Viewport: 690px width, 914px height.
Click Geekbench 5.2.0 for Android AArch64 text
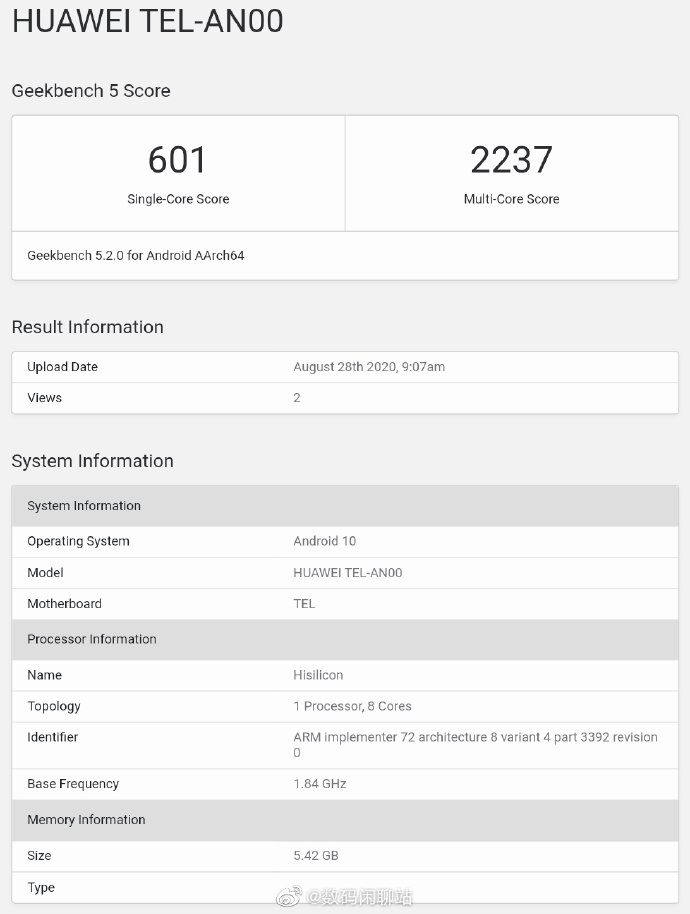coord(136,255)
